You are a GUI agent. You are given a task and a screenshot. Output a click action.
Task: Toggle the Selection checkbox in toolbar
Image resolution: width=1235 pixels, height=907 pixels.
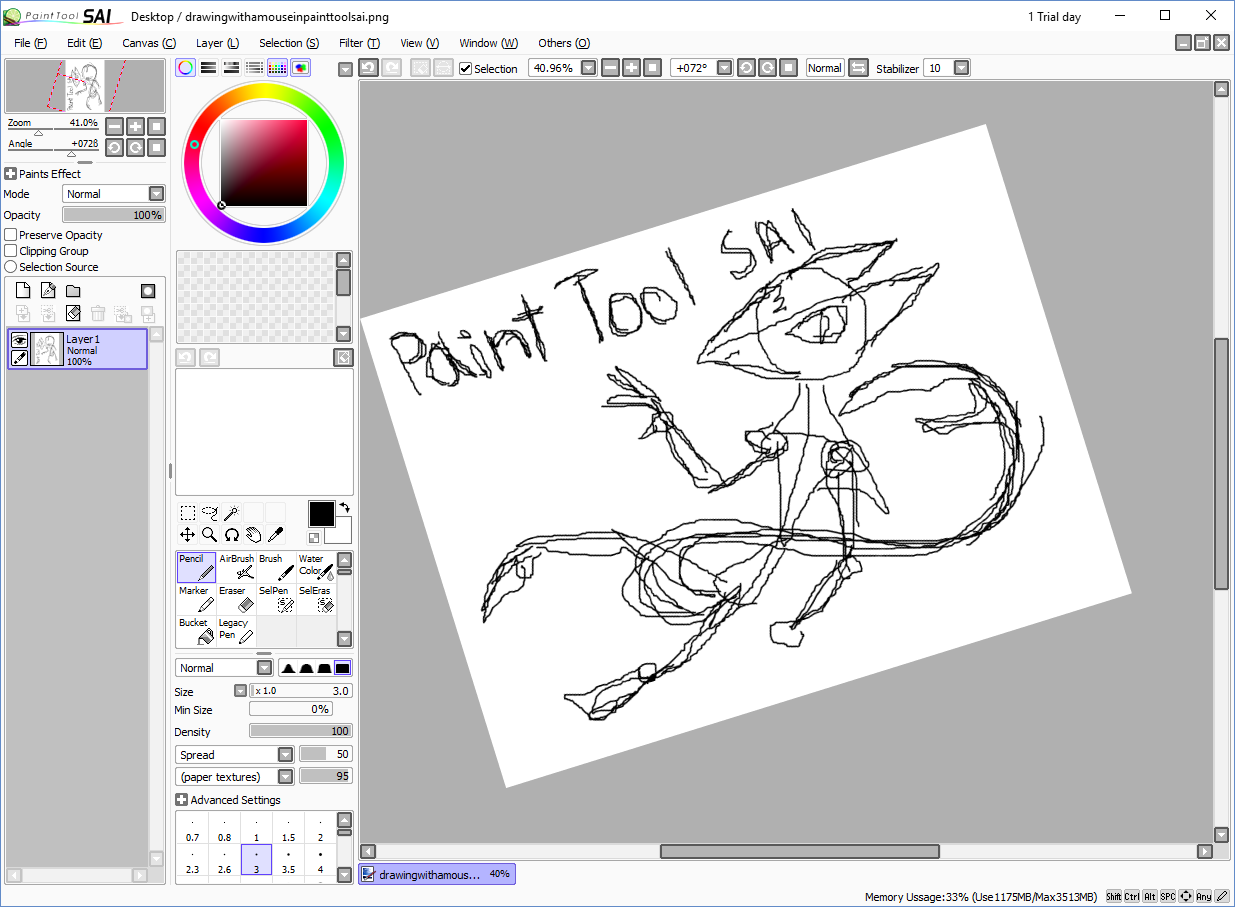point(466,68)
